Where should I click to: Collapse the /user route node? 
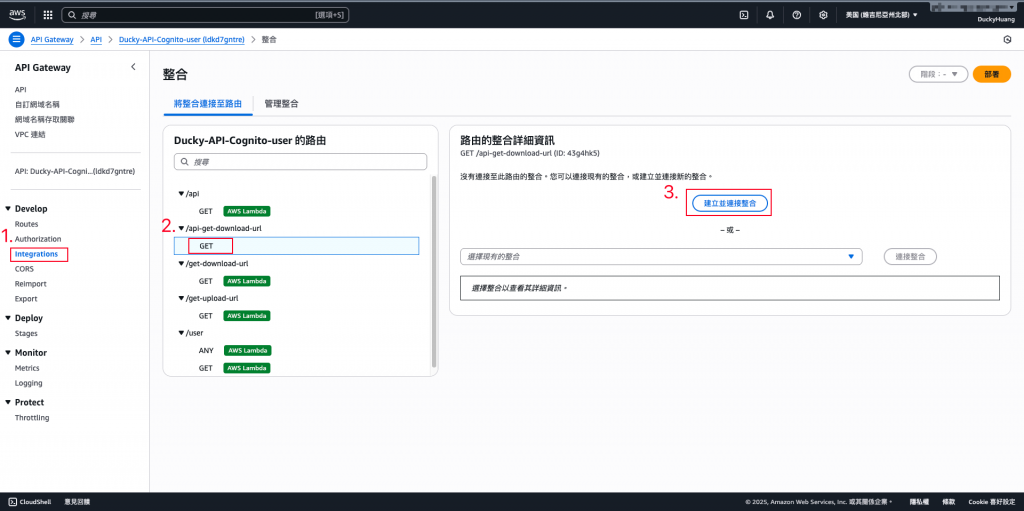pos(182,333)
